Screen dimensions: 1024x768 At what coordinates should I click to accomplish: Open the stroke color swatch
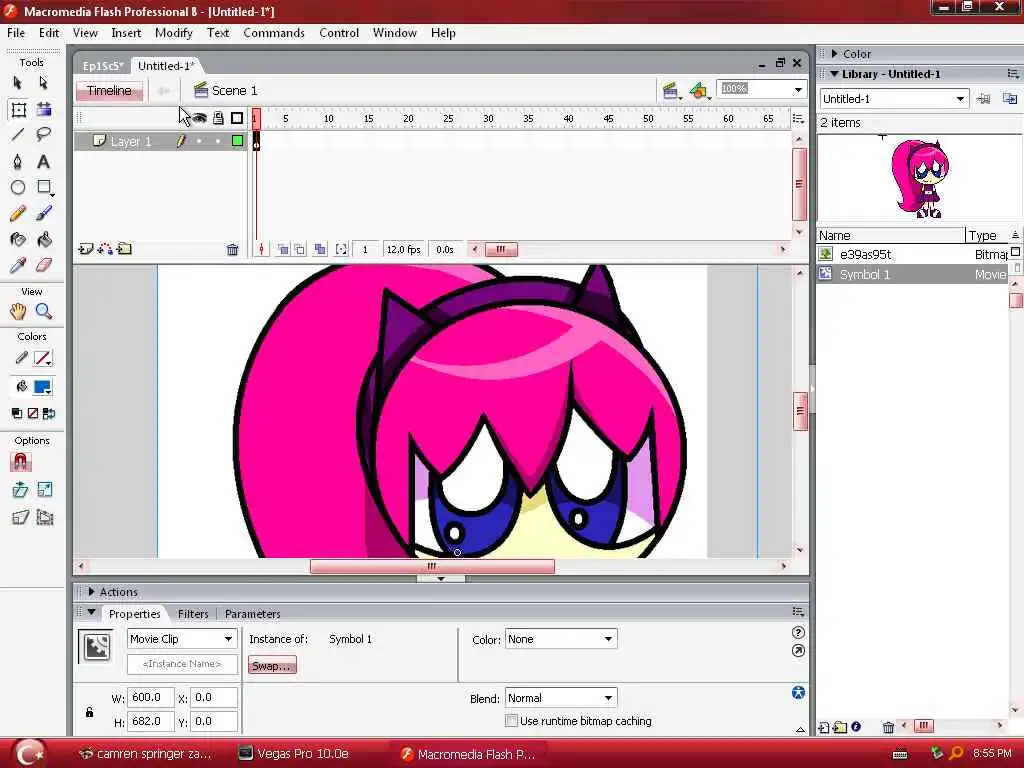point(42,358)
